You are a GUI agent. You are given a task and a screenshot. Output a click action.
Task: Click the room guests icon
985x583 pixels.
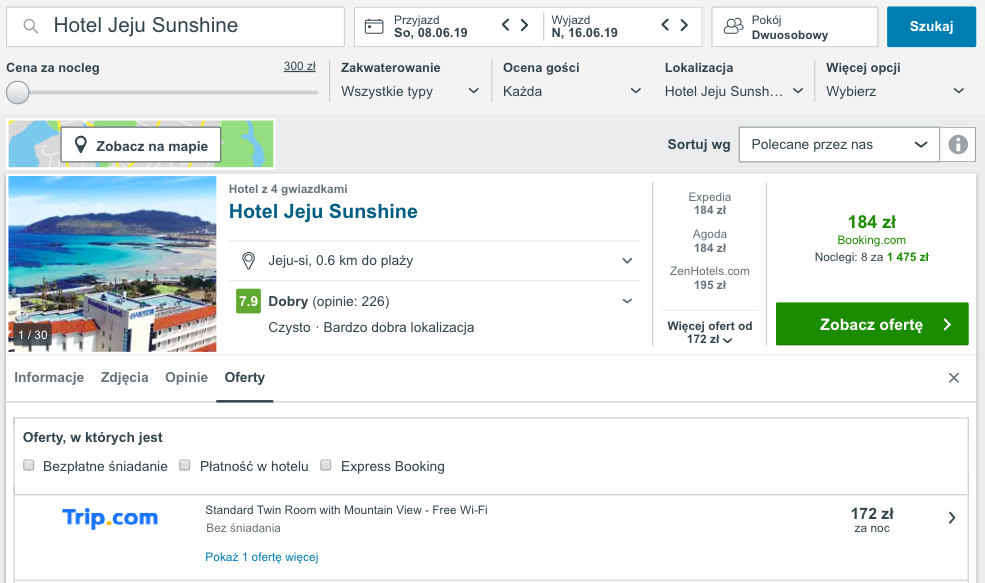click(733, 26)
